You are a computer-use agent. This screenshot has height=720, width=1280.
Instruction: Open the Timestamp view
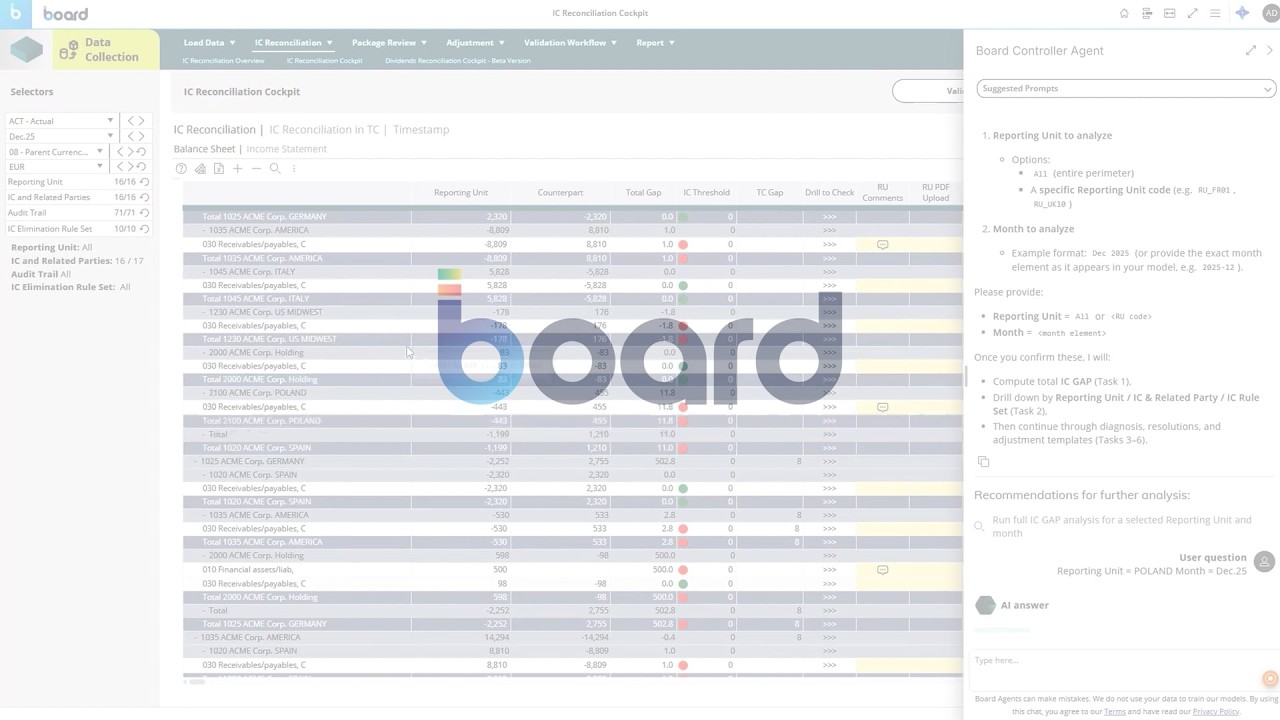coord(421,129)
